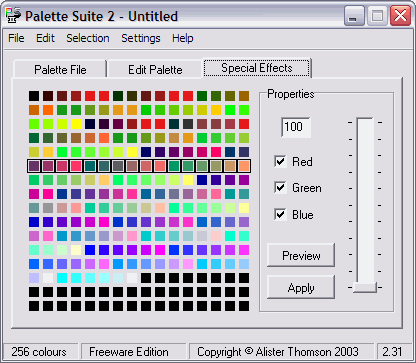Viewport: 416px width, 363px height.
Task: Select the last peach swatch in highlighted row
Action: 244,166
